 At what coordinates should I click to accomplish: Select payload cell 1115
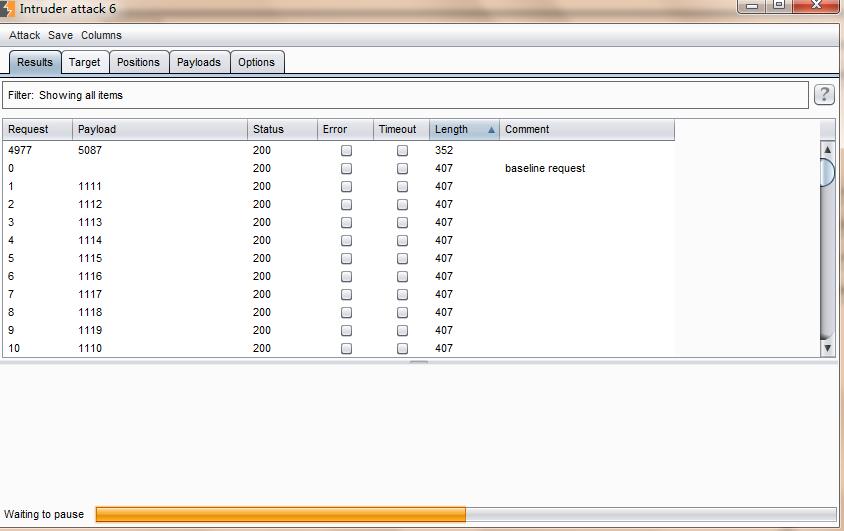tap(90, 258)
